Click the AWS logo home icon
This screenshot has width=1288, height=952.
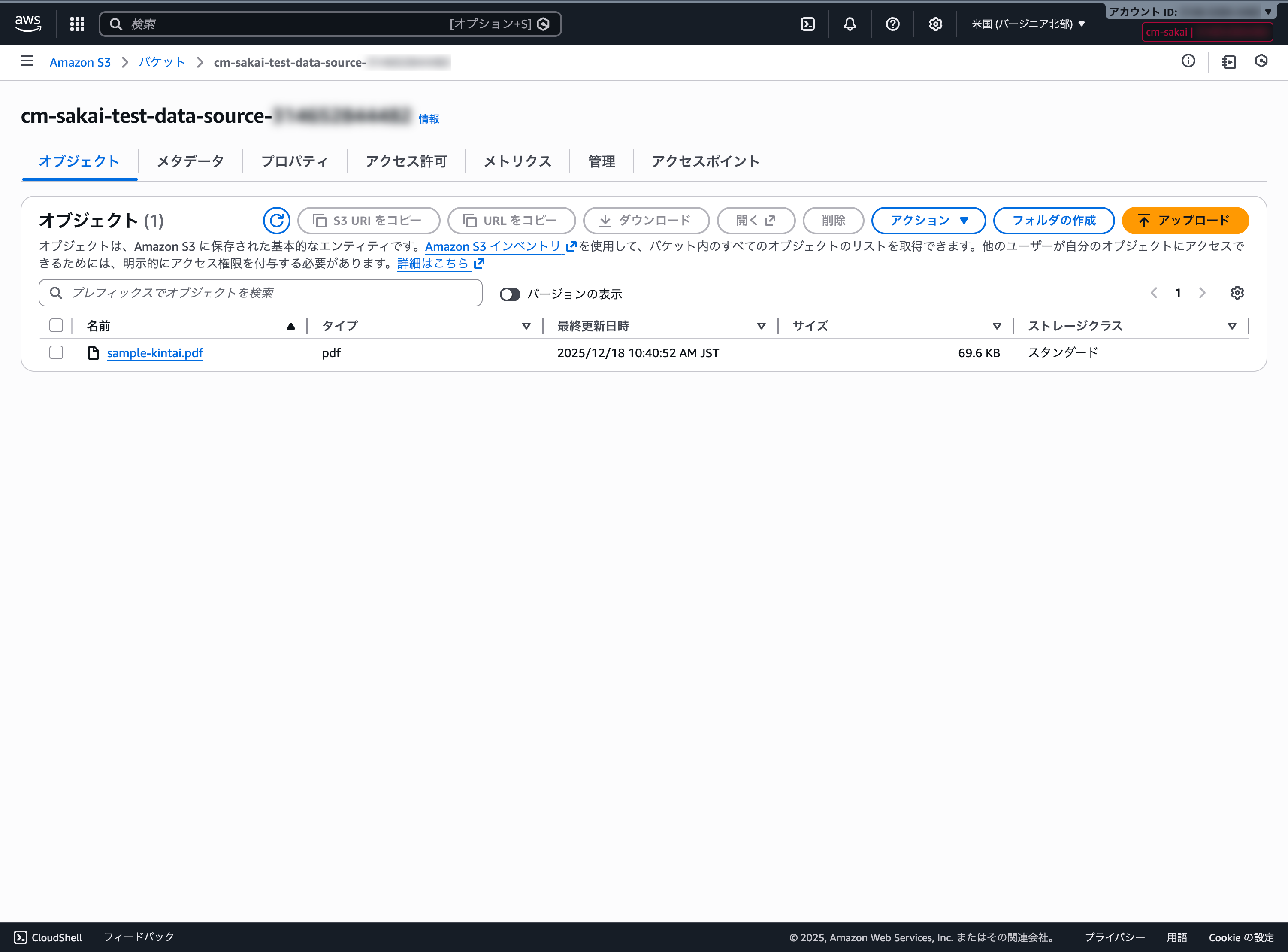click(27, 24)
